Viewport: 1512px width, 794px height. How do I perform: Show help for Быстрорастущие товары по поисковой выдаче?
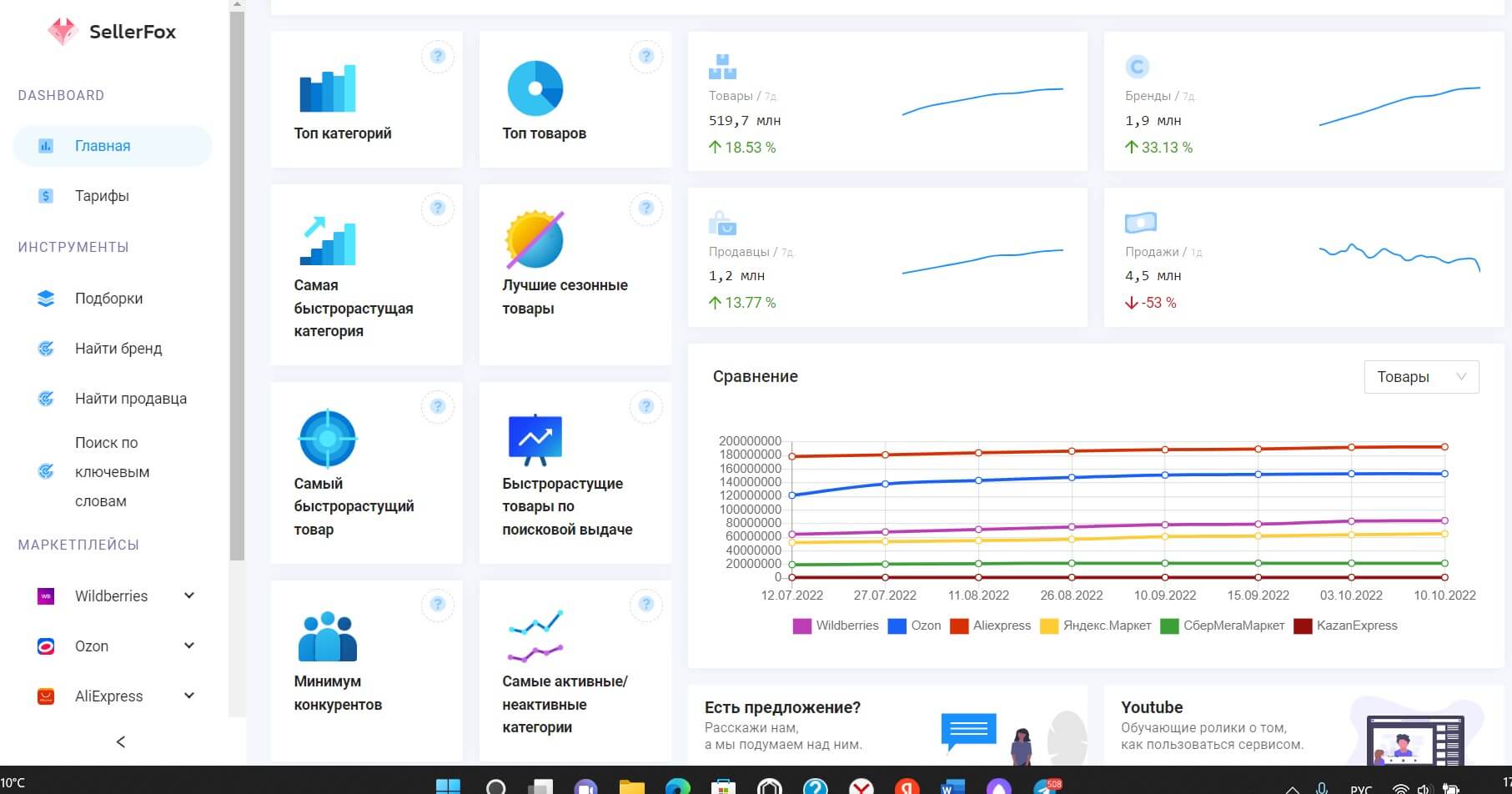(646, 407)
